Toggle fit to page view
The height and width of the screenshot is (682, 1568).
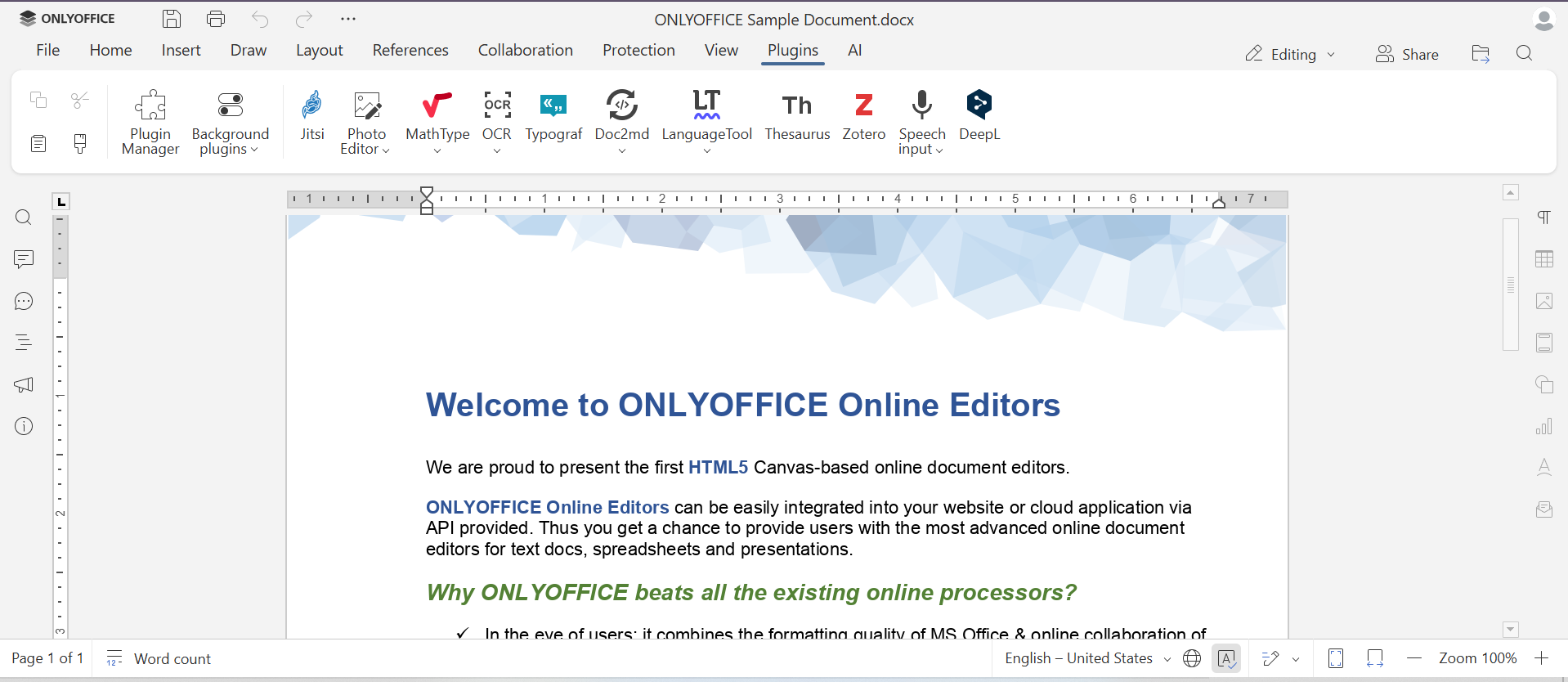coord(1336,658)
